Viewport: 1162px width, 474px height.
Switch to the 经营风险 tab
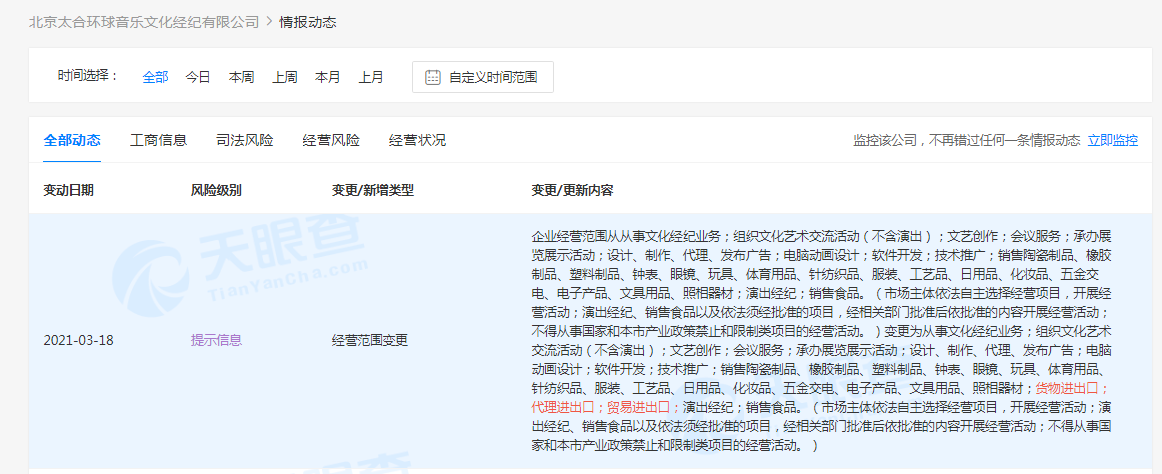[x=331, y=140]
